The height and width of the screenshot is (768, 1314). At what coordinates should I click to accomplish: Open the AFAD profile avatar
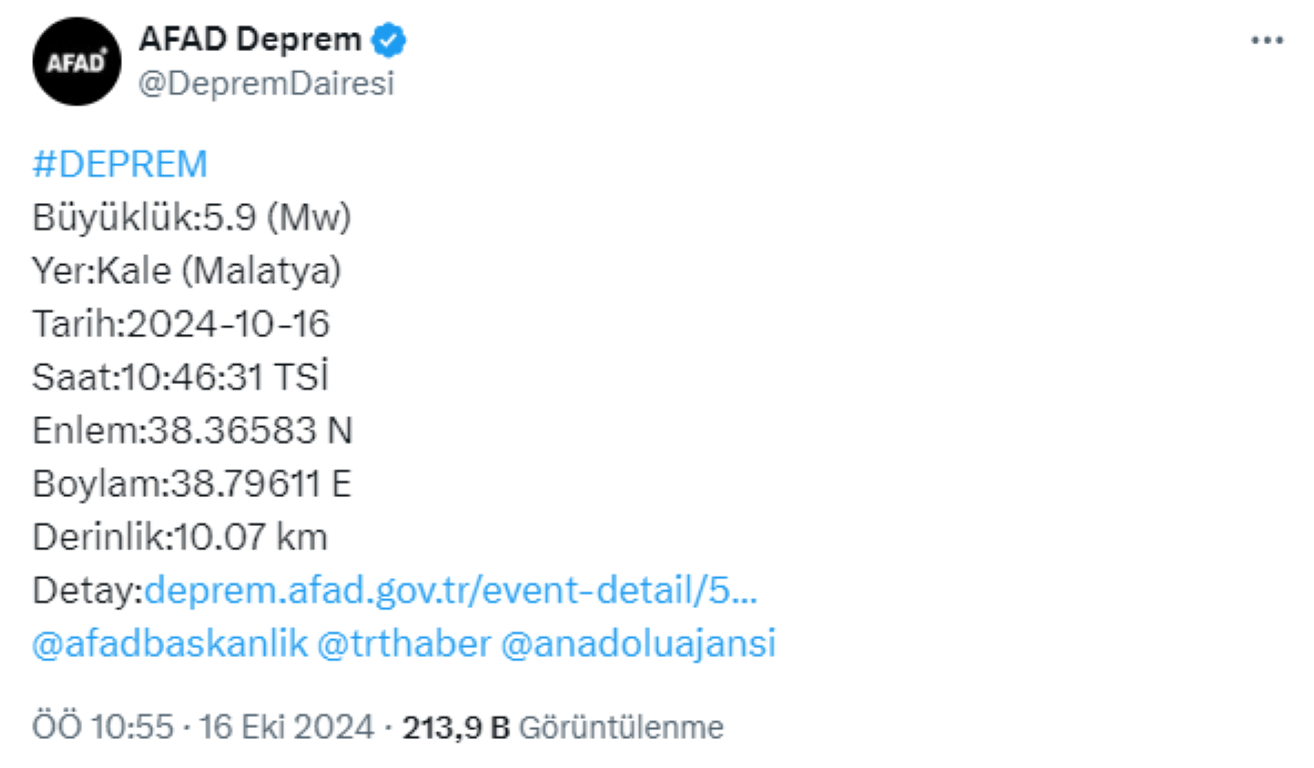point(76,62)
